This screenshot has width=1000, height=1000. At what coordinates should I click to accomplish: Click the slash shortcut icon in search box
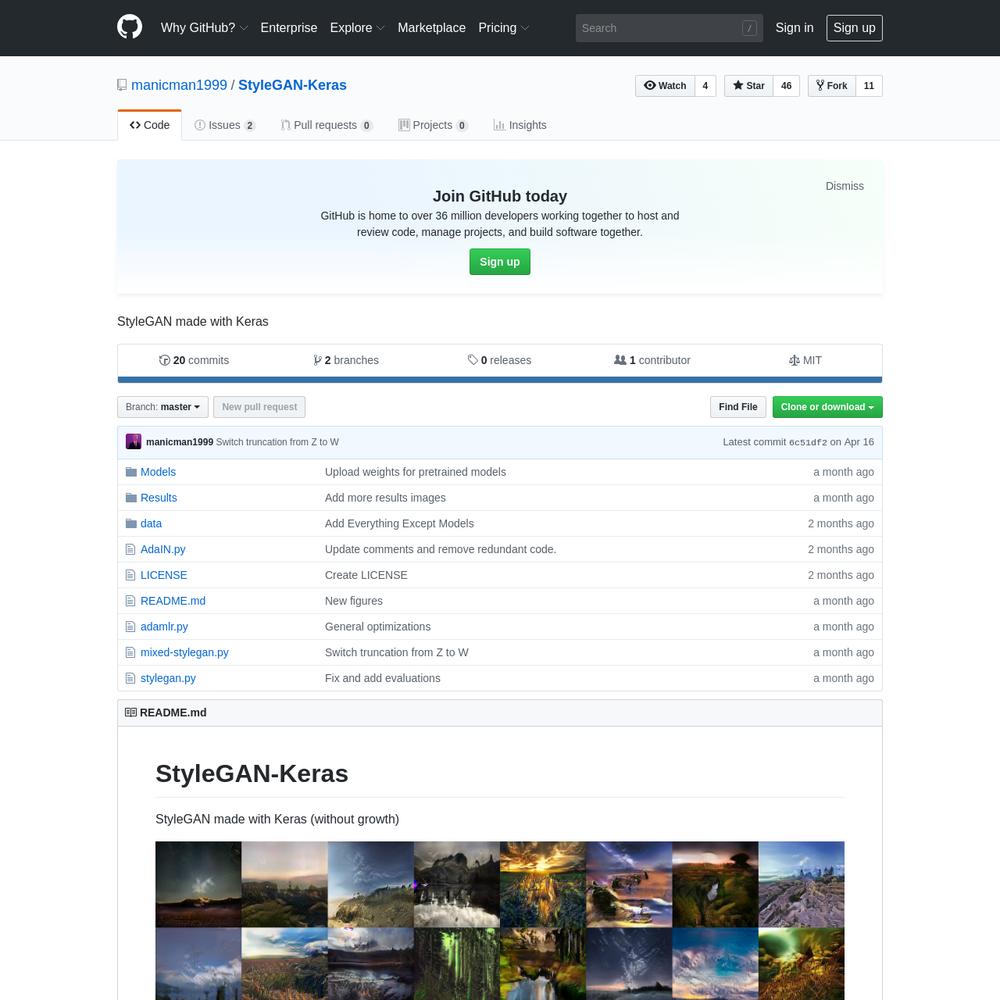pyautogui.click(x=749, y=28)
